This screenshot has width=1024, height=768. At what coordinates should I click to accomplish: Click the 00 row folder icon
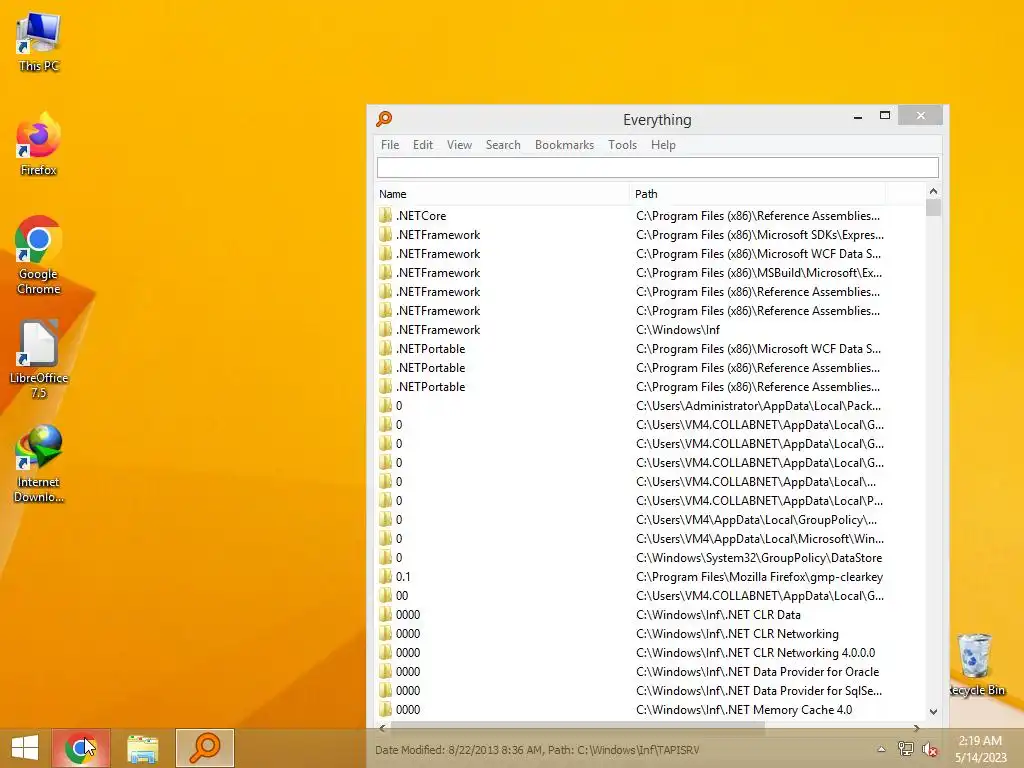[385, 596]
